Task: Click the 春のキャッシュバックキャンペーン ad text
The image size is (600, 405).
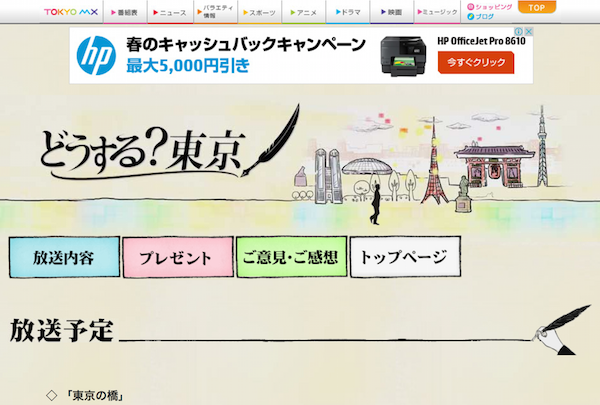Action: pyautogui.click(x=246, y=44)
